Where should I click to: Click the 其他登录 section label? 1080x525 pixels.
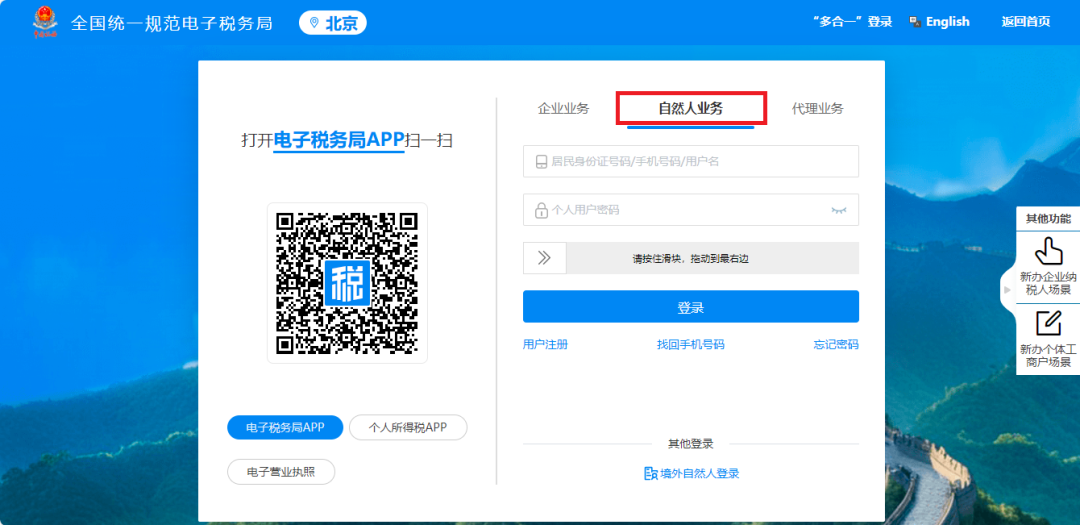691,444
